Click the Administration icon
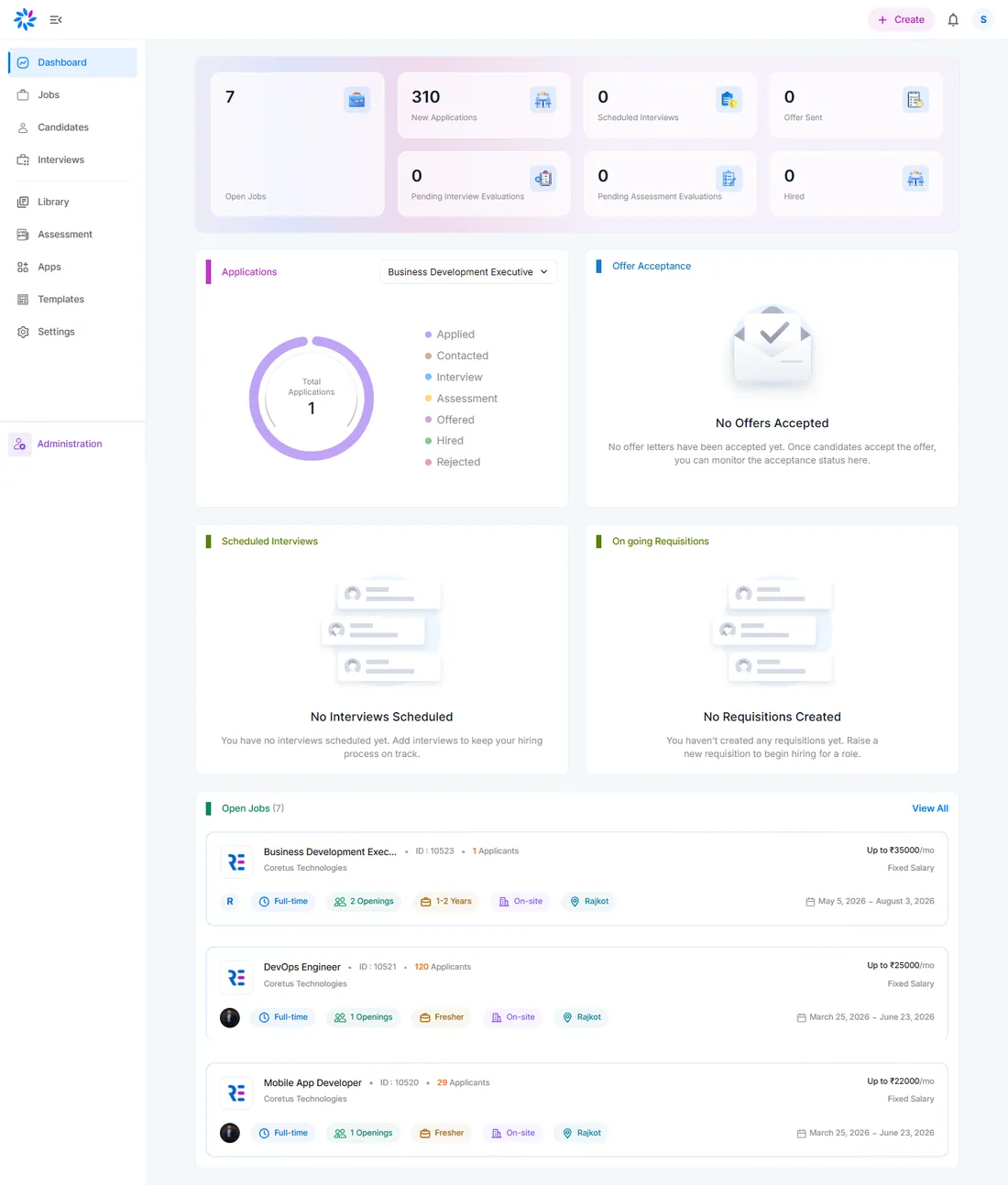 20,444
